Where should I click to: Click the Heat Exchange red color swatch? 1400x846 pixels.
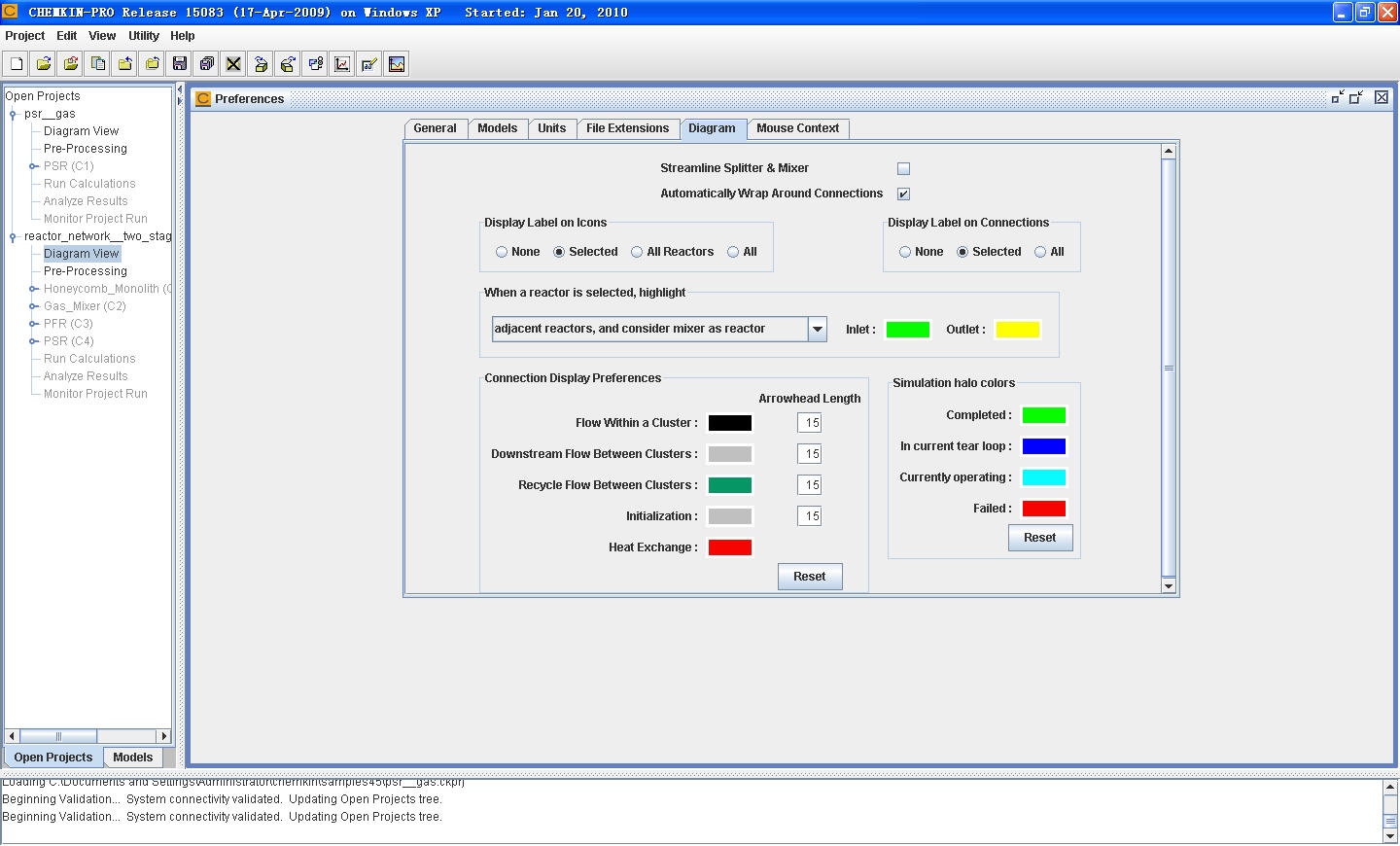tap(730, 547)
